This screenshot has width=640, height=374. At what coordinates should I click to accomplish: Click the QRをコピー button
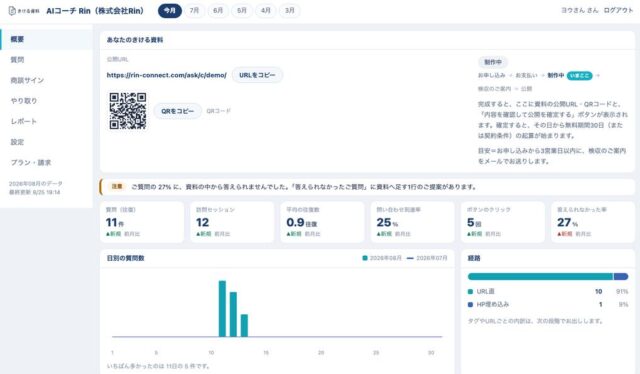(178, 111)
